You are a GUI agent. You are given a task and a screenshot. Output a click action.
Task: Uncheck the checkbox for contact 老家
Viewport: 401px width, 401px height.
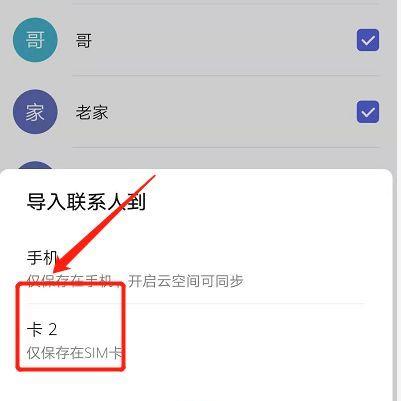(x=368, y=112)
